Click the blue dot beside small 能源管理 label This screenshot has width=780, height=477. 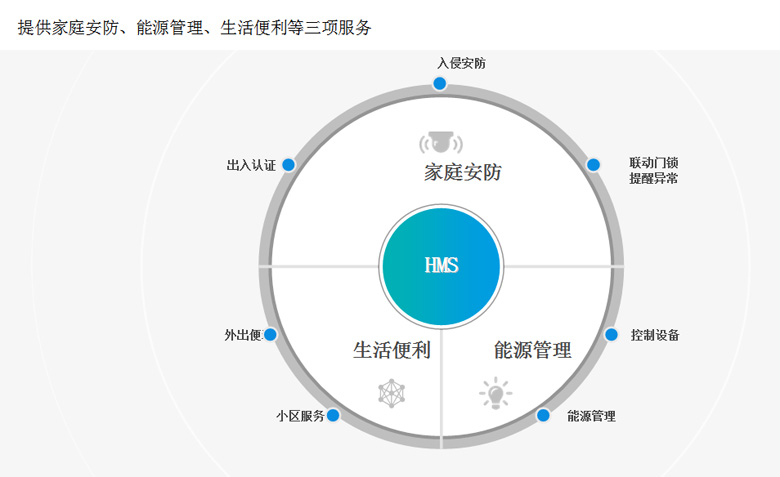[543, 415]
